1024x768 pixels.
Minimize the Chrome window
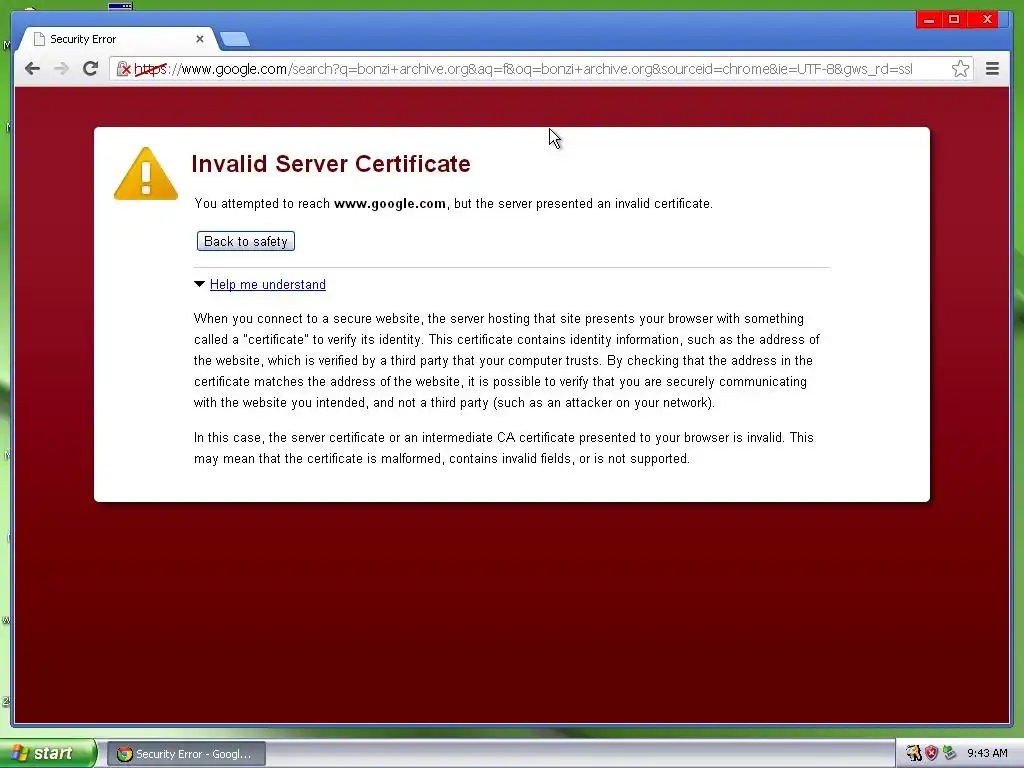(x=929, y=20)
